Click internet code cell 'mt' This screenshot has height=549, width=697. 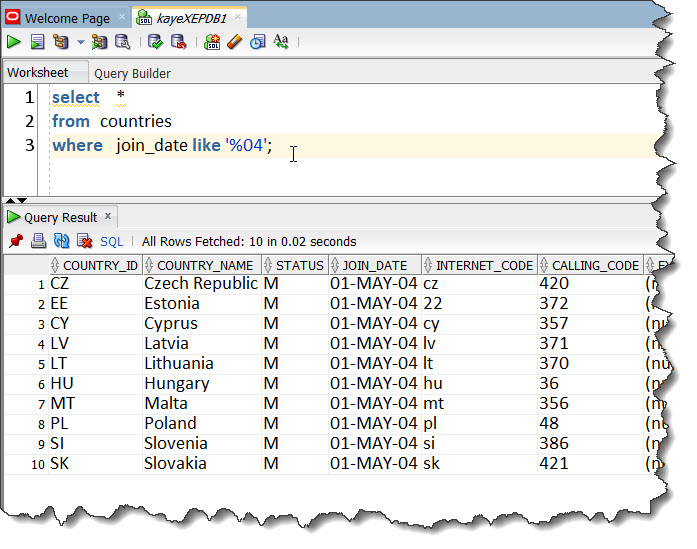pyautogui.click(x=479, y=404)
